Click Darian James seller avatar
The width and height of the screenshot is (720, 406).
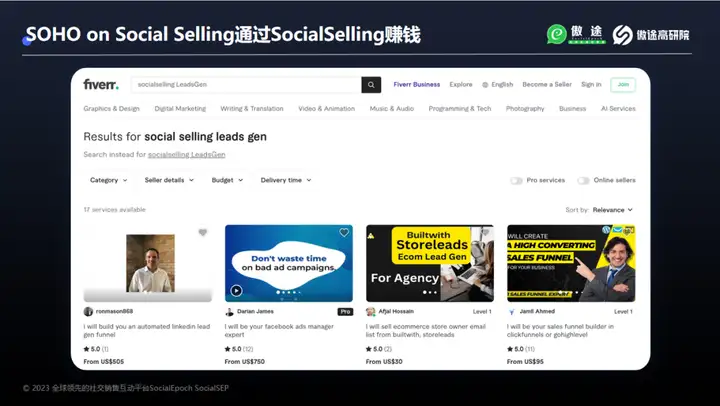tap(229, 312)
